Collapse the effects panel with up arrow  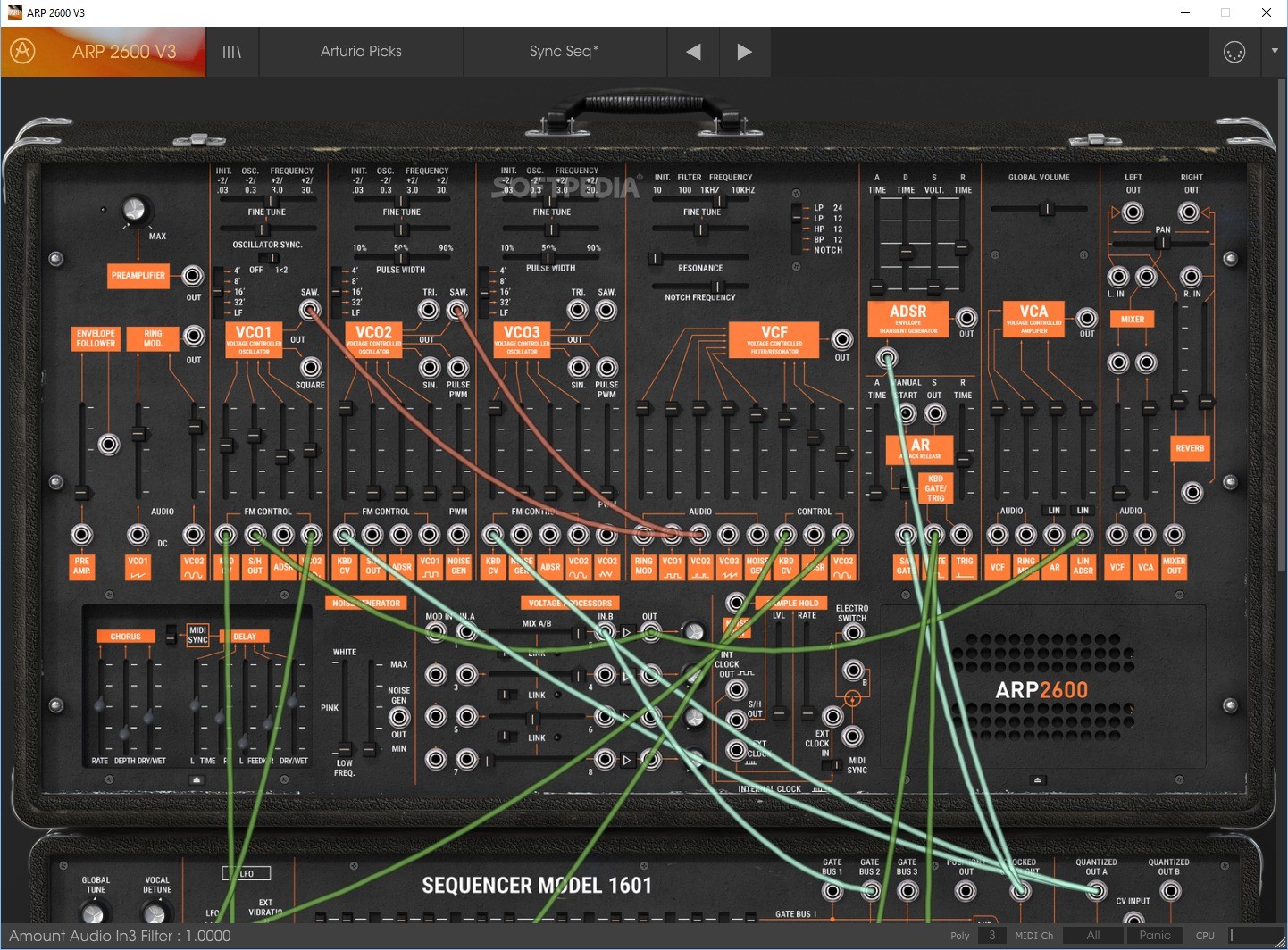pos(197,779)
